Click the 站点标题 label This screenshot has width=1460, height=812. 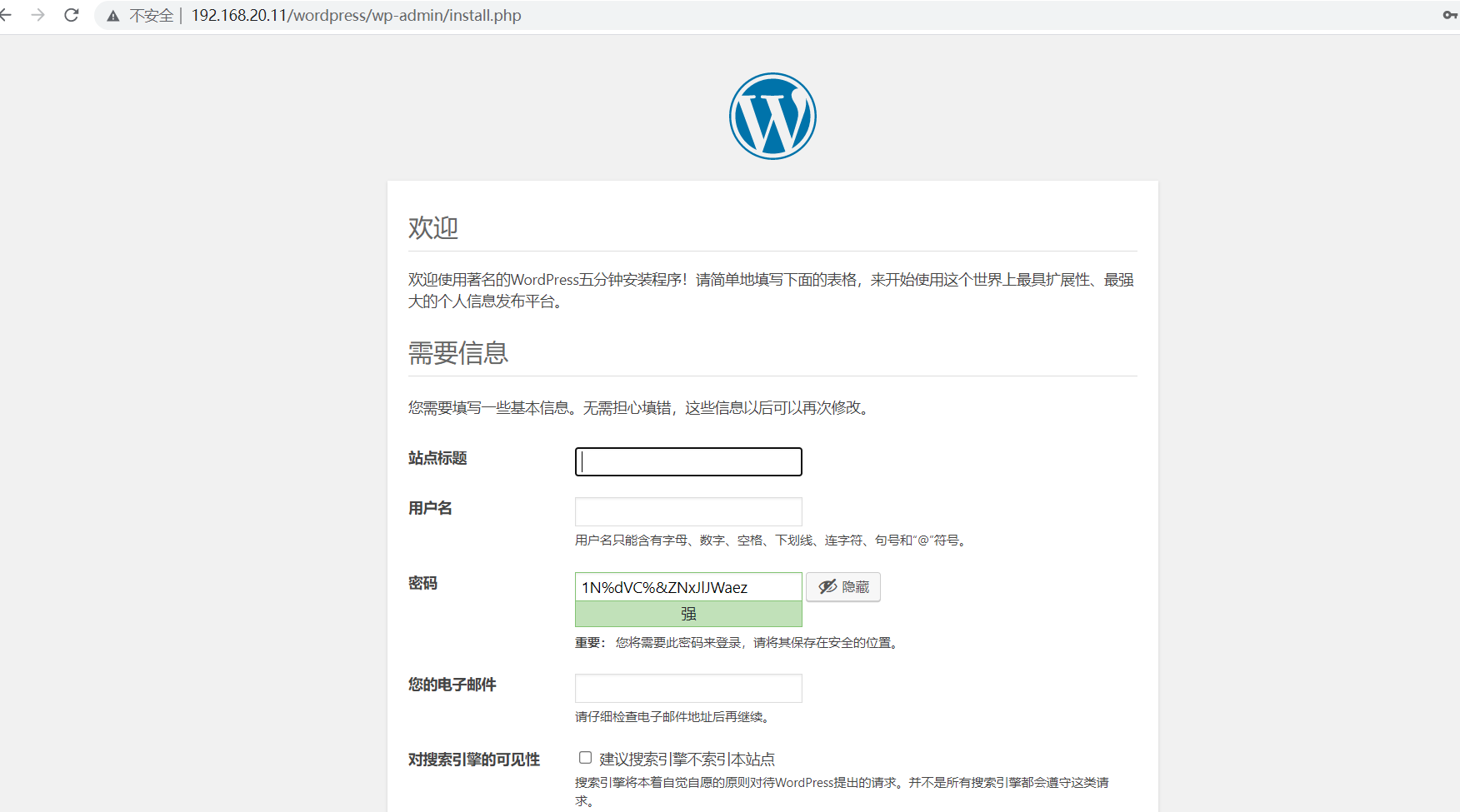(437, 458)
